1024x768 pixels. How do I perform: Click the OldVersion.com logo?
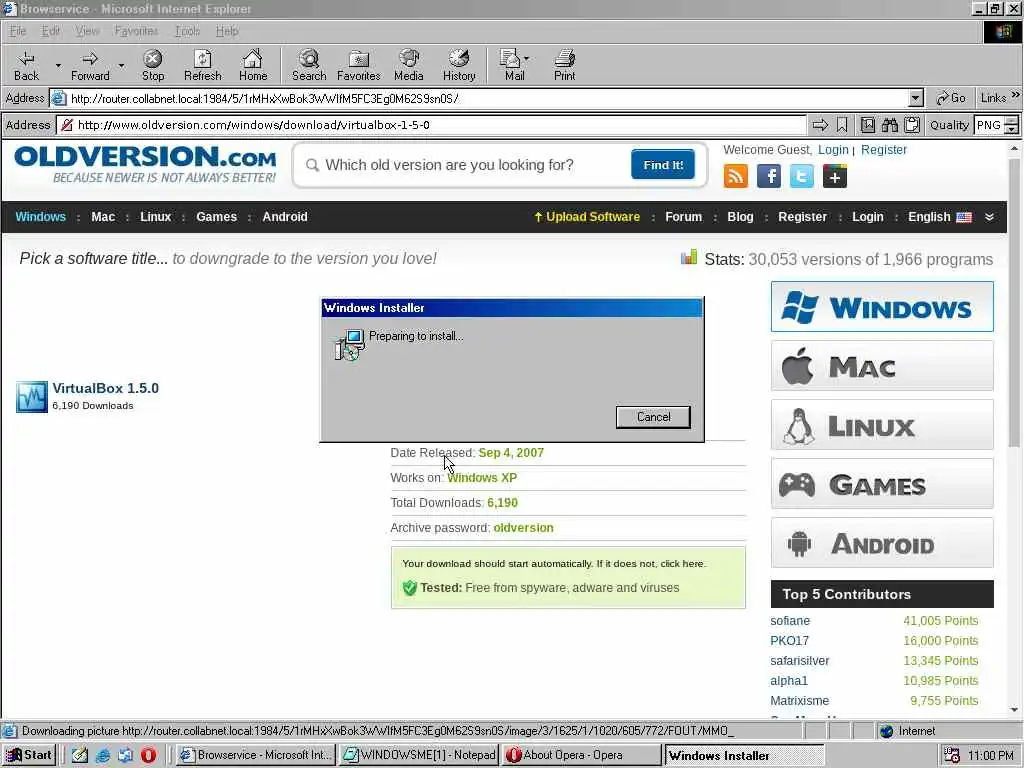click(145, 164)
